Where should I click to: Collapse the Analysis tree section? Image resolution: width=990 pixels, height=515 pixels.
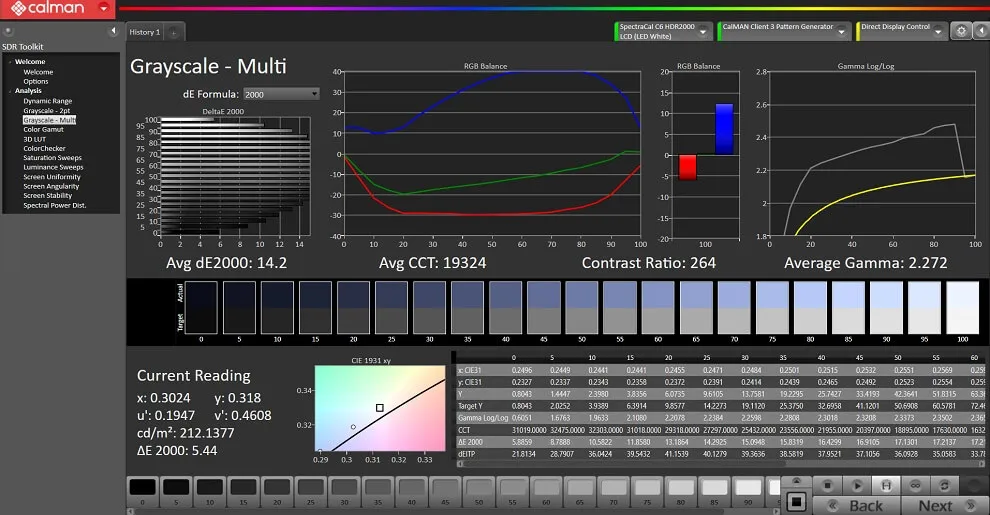(11, 91)
